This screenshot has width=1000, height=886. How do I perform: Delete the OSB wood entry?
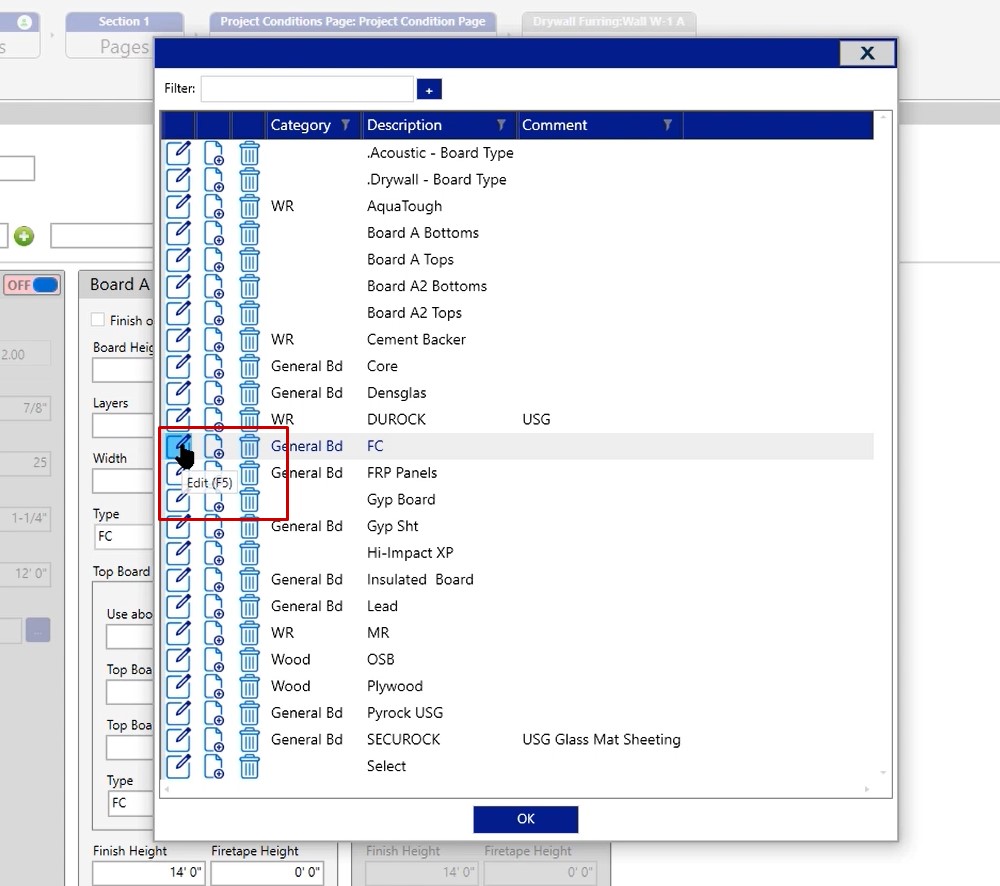(x=249, y=659)
